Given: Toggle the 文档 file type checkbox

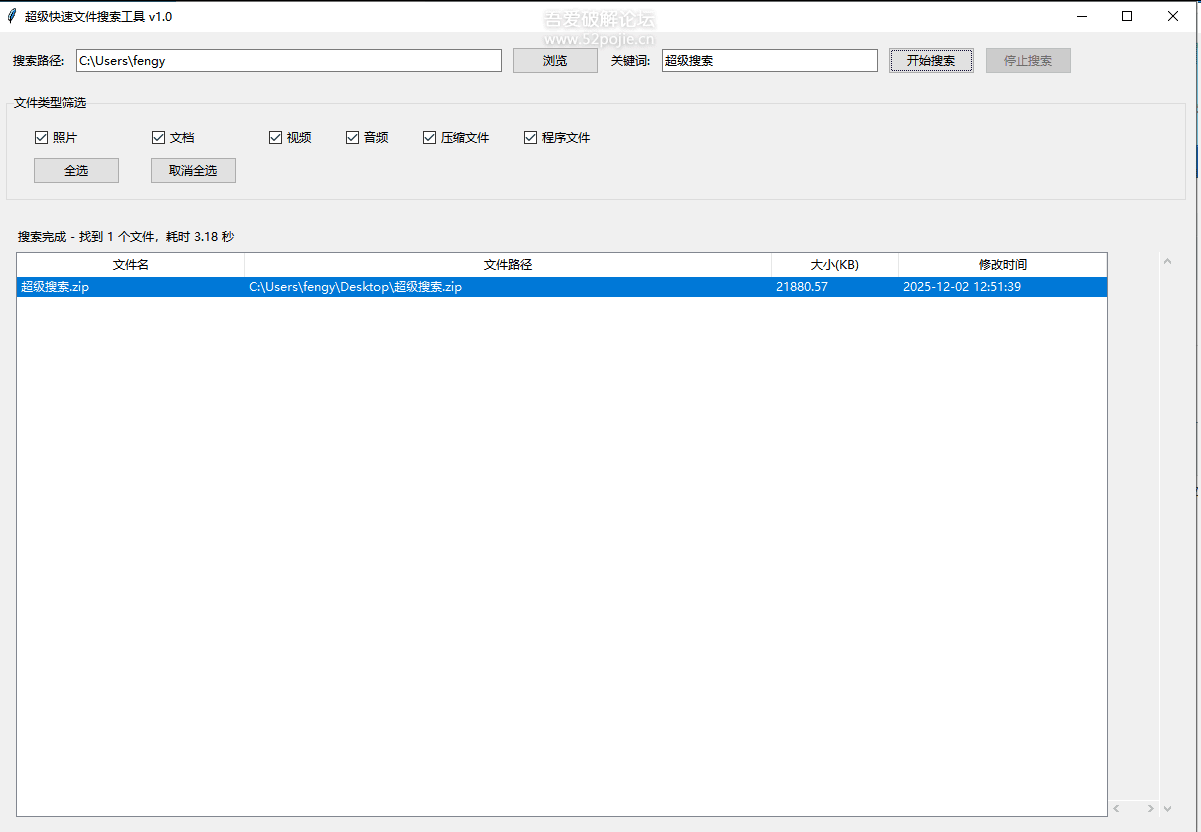Looking at the screenshot, I should tap(158, 138).
